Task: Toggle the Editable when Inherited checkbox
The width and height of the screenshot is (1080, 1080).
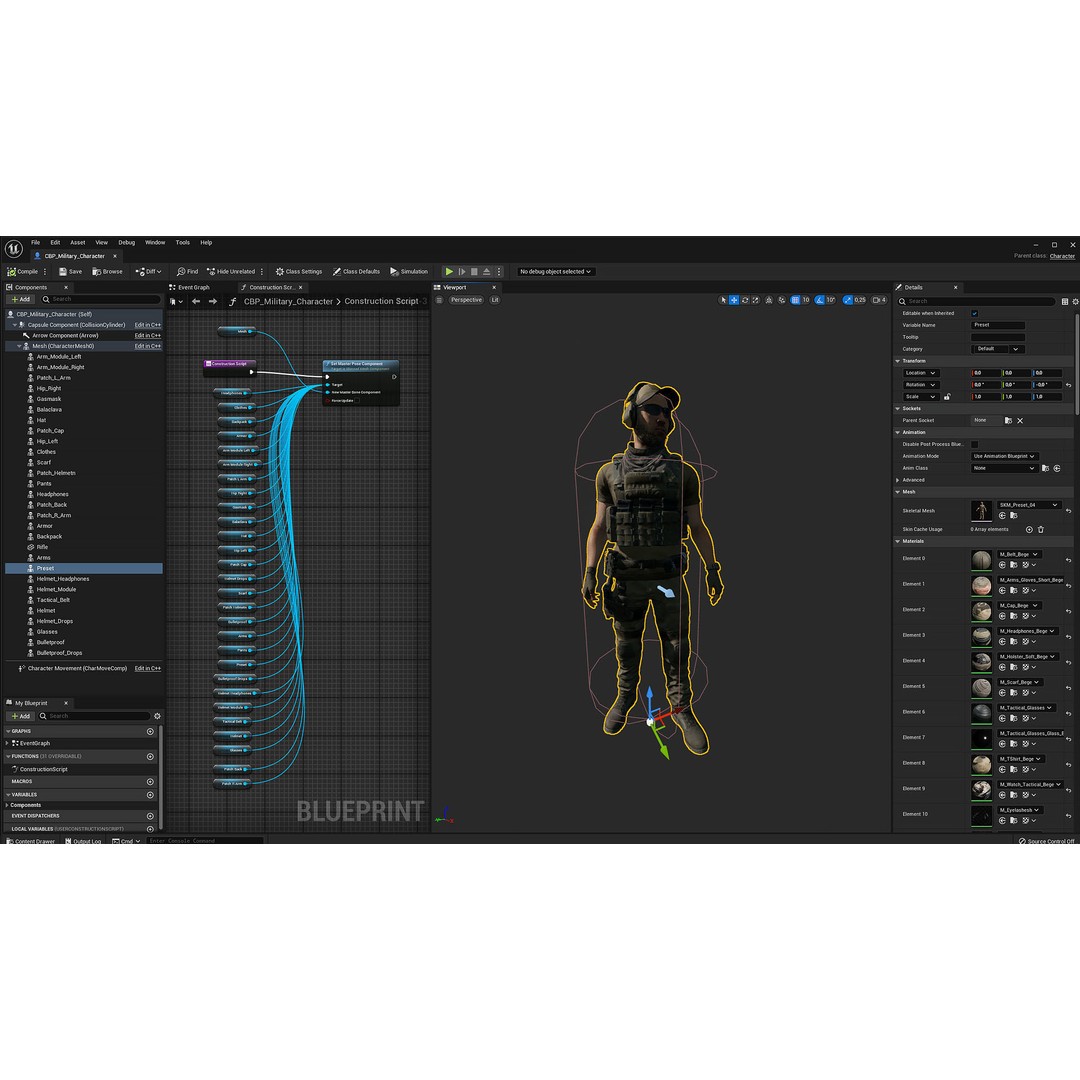Action: [975, 313]
